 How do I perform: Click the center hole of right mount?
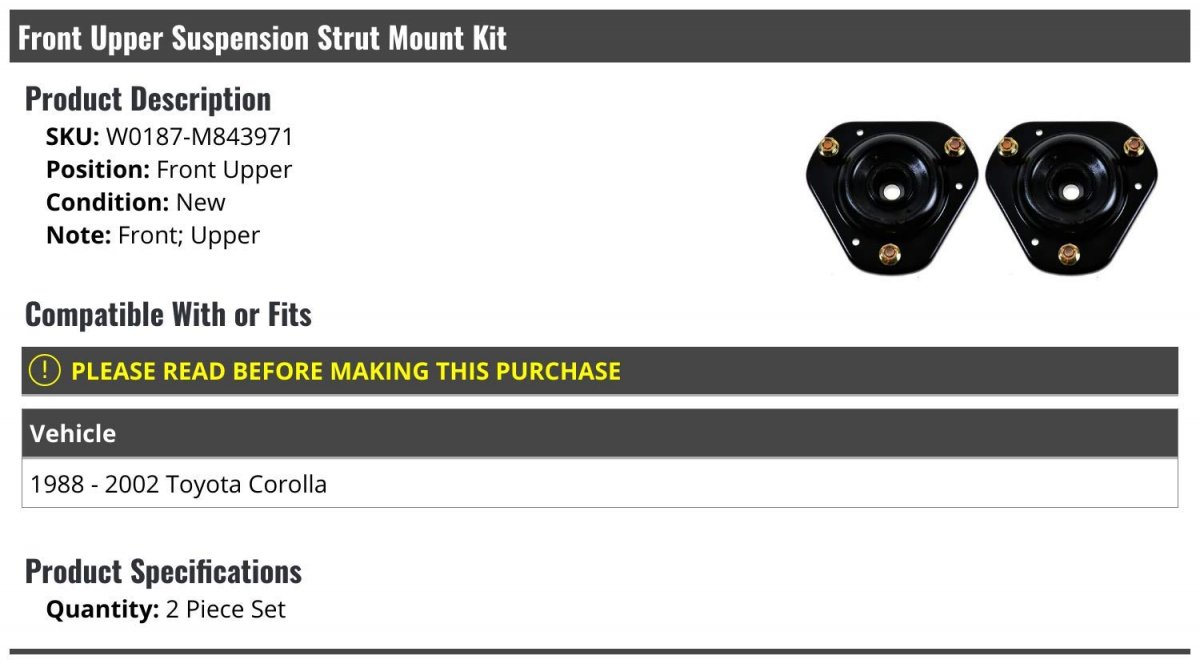coord(1072,191)
